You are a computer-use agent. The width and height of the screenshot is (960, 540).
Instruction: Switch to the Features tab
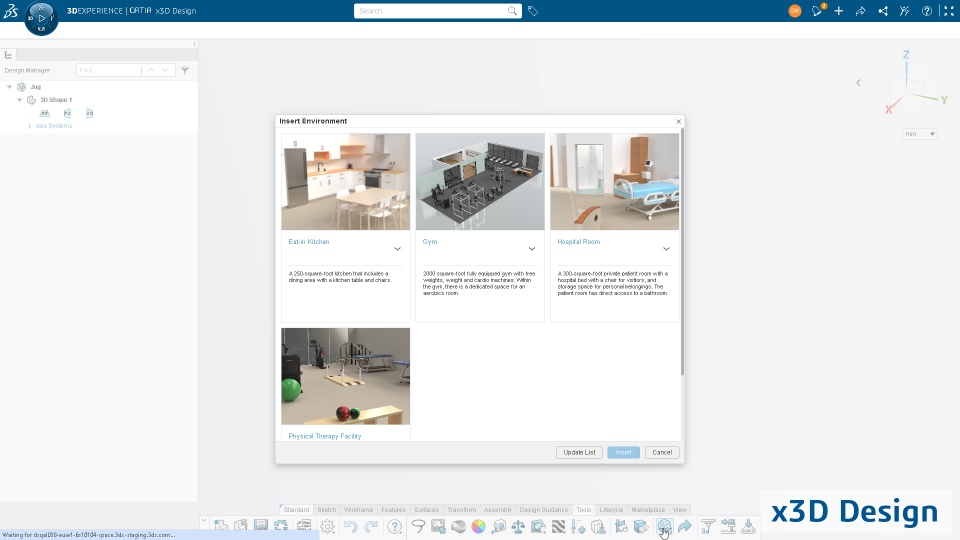(393, 509)
